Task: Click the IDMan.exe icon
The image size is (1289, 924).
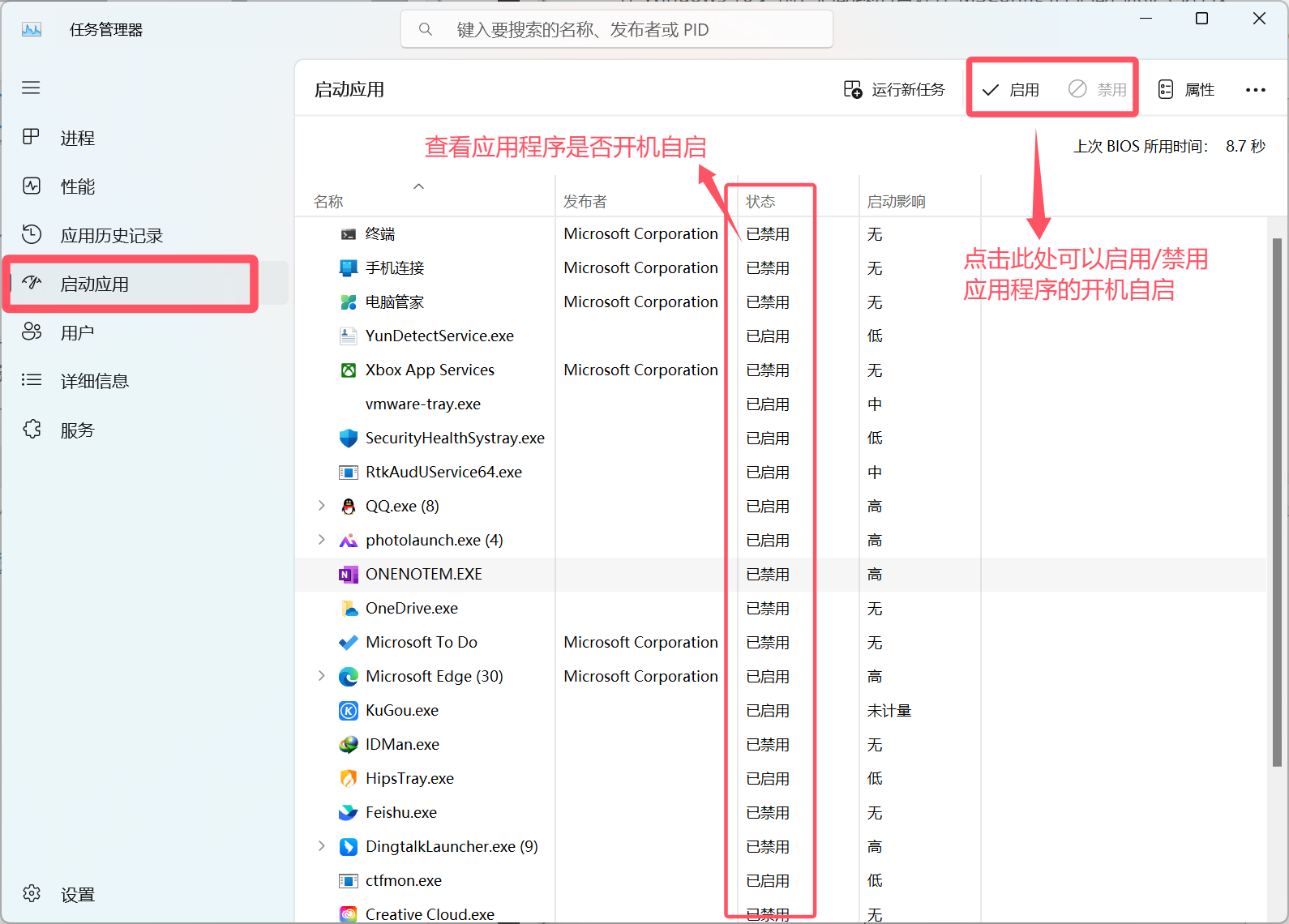Action: coord(349,745)
